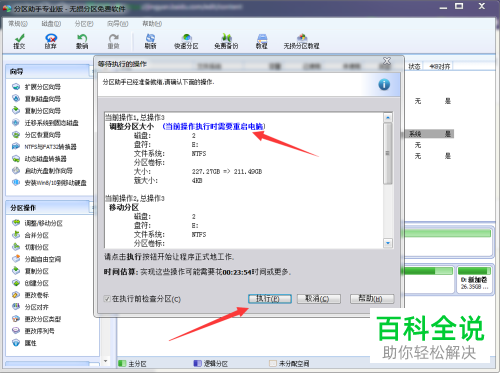Image resolution: width=500 pixels, height=373 pixels.
Task: Click the operations list scrollbar thumb
Action: [388, 153]
